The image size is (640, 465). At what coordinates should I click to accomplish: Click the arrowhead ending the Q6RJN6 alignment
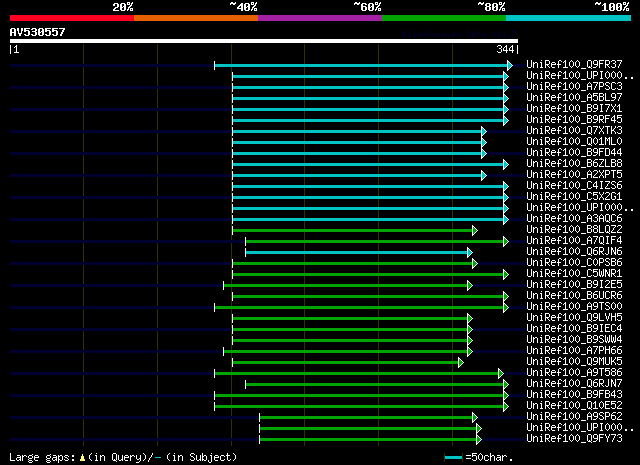pos(470,253)
